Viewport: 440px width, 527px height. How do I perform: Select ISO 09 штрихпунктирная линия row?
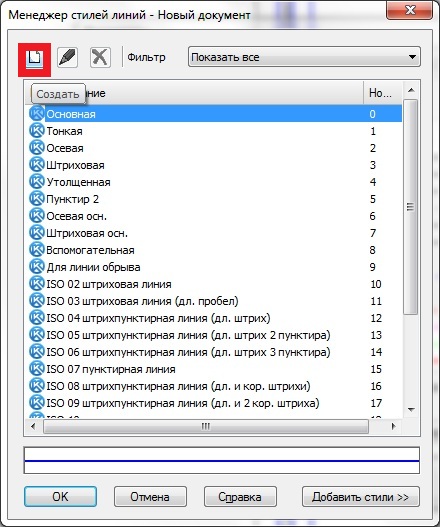click(x=215, y=403)
